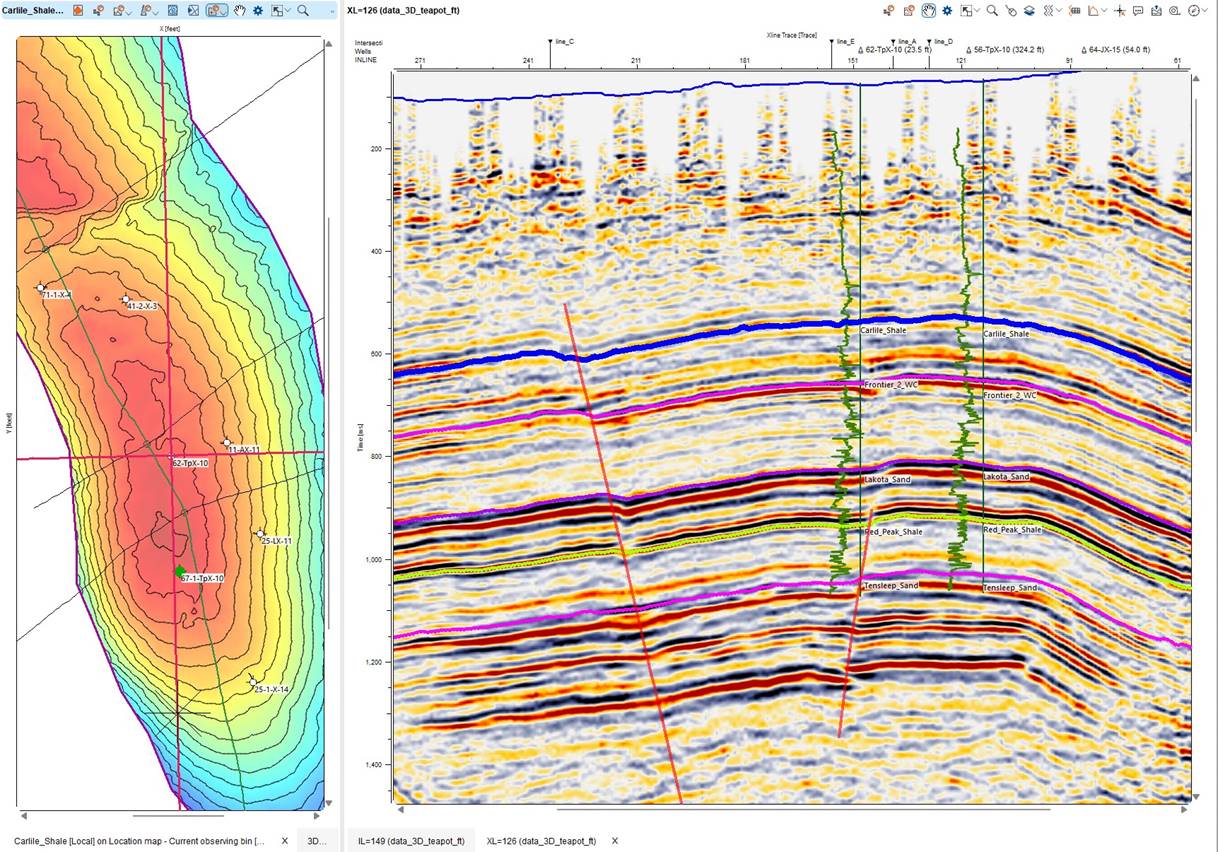This screenshot has width=1218, height=852.
Task: Open seismic section settings gear
Action: click(x=947, y=11)
